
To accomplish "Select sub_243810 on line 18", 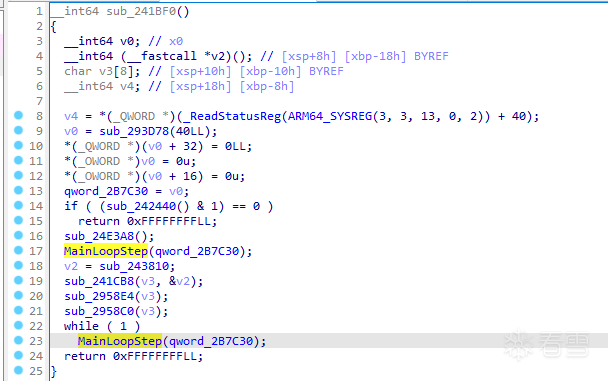I will click(134, 266).
